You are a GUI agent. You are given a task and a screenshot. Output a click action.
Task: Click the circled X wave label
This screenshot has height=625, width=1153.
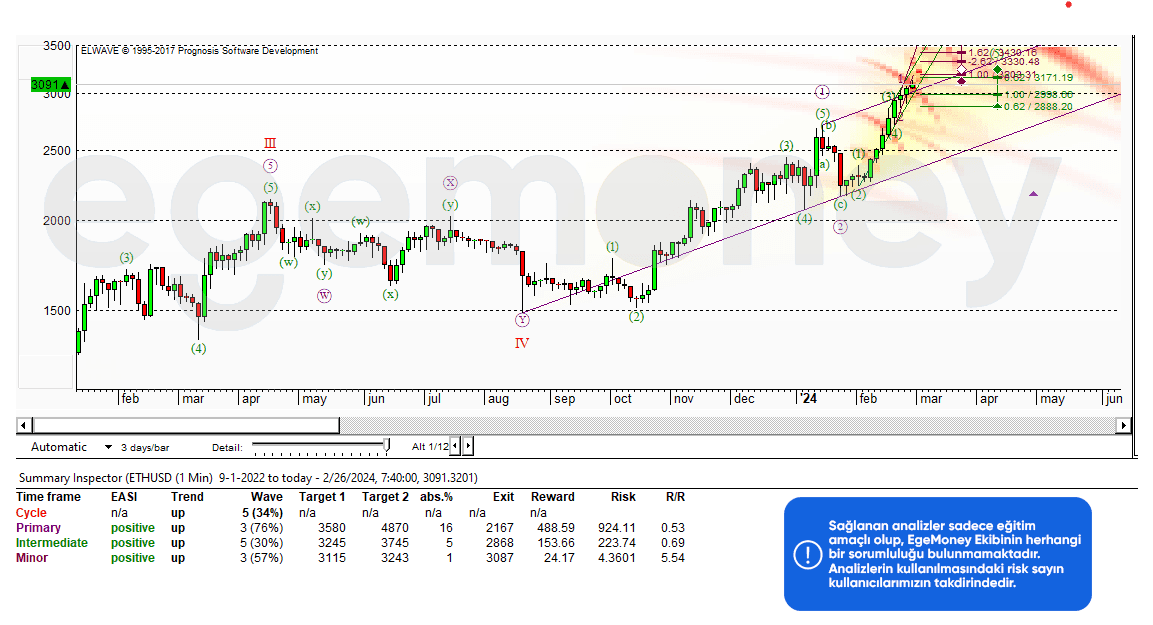coord(451,183)
